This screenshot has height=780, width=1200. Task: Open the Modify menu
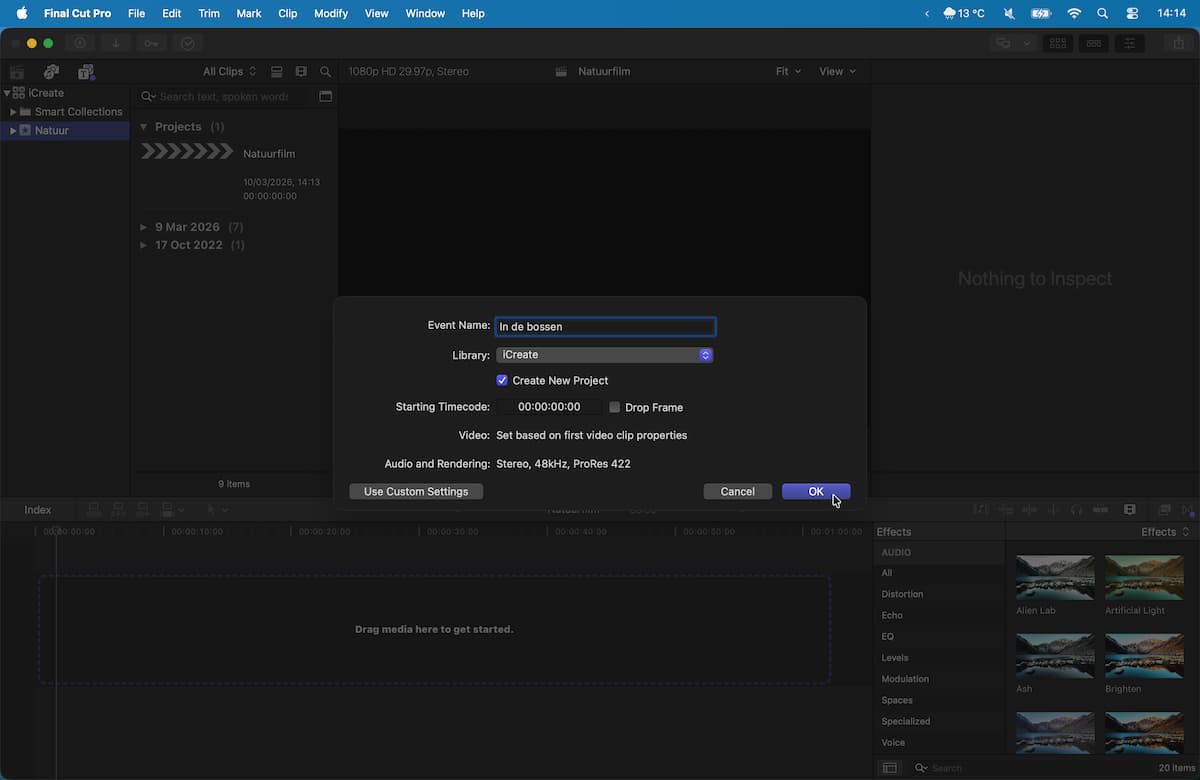pos(331,13)
